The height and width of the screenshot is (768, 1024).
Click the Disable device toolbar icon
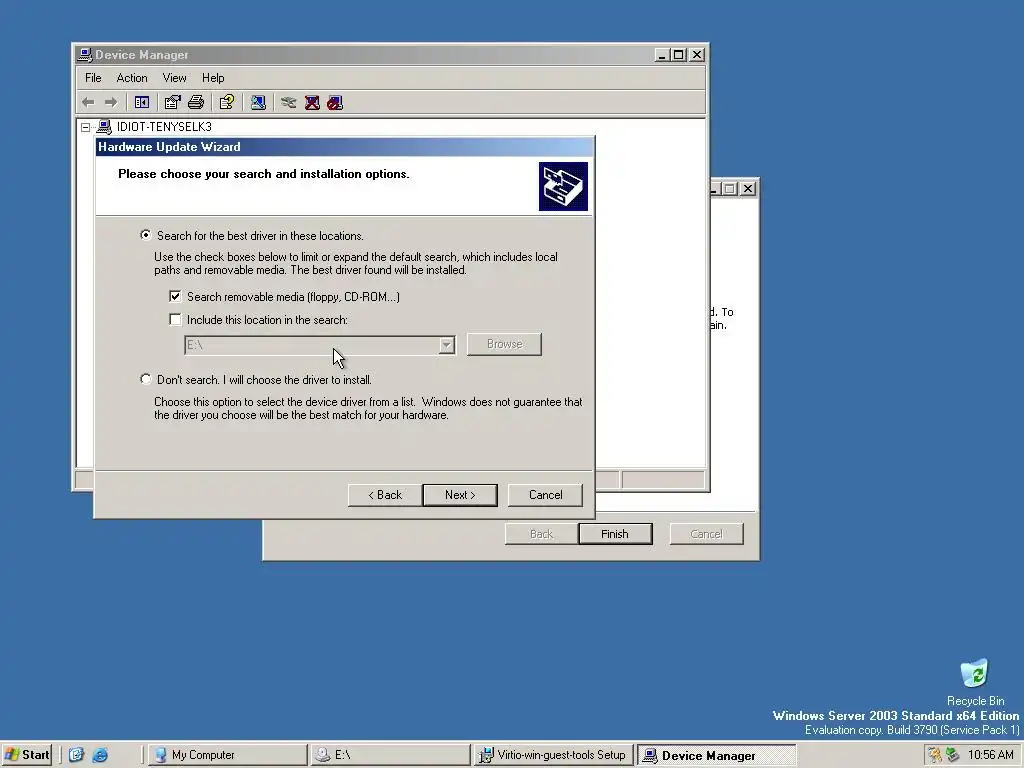coord(335,103)
